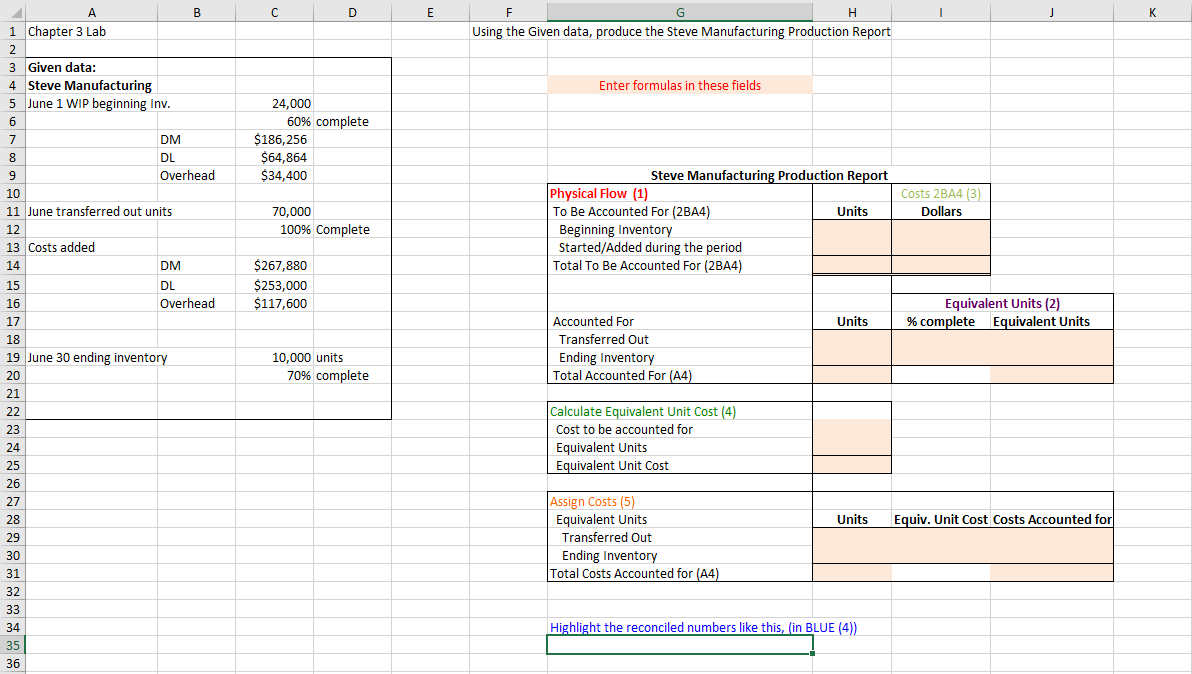Select the 'Steve Manufacturing Production Report' title cell
This screenshot has height=674, width=1192.
pyautogui.click(x=769, y=175)
